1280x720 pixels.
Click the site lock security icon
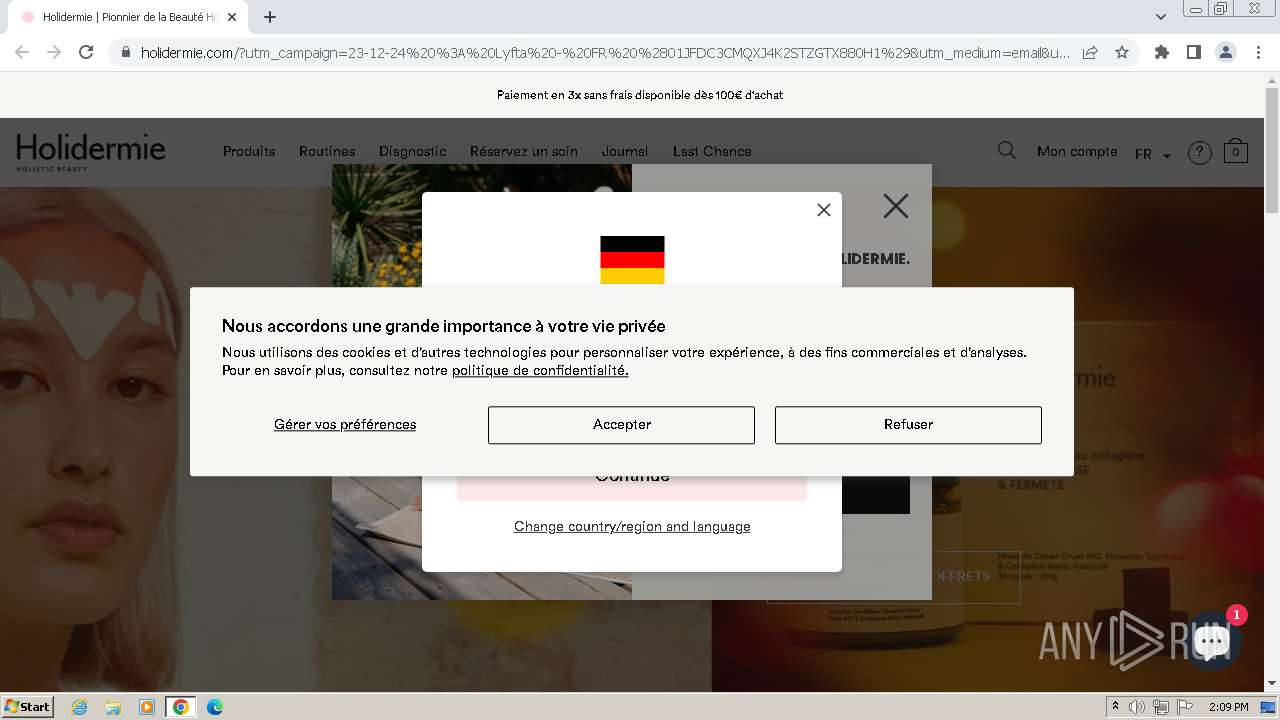coord(125,53)
